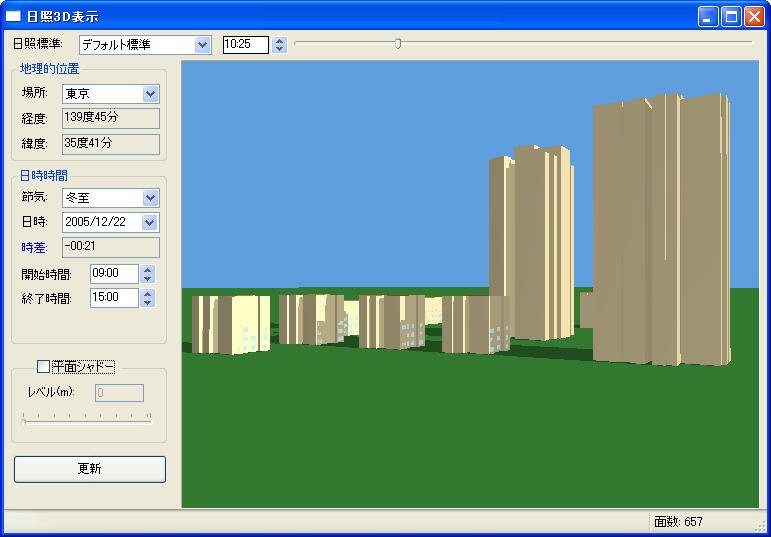Click the レベル(m) input field
This screenshot has height=537, width=771.
pyautogui.click(x=119, y=393)
